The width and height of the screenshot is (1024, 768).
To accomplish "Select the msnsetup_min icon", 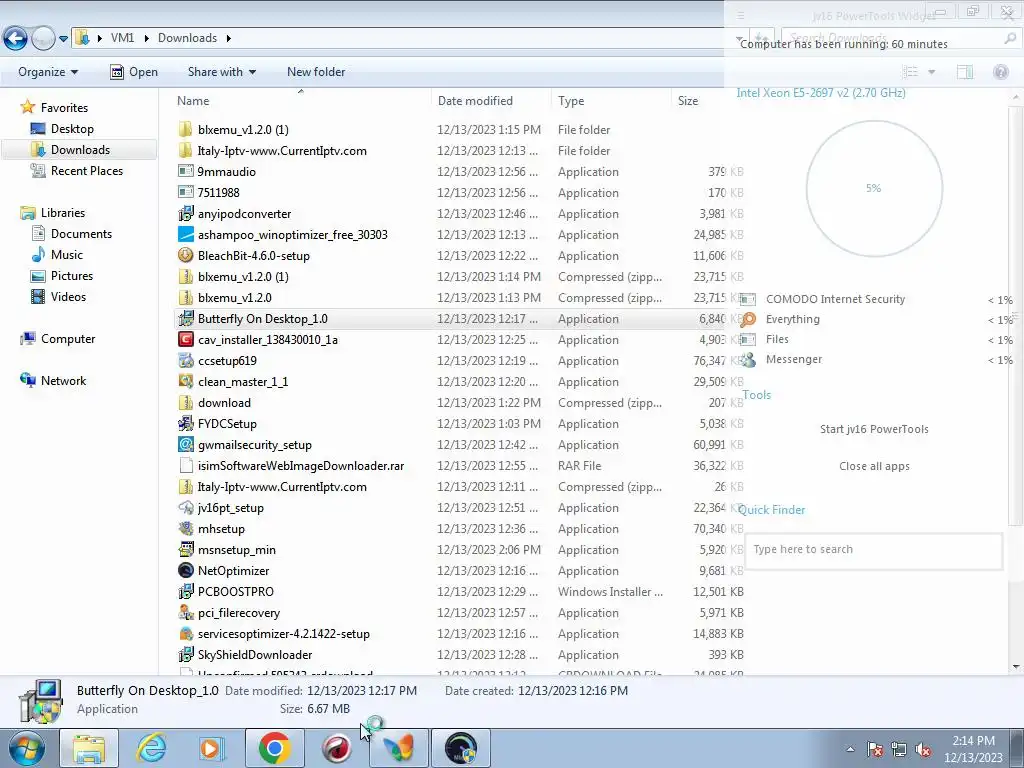I will pos(186,549).
